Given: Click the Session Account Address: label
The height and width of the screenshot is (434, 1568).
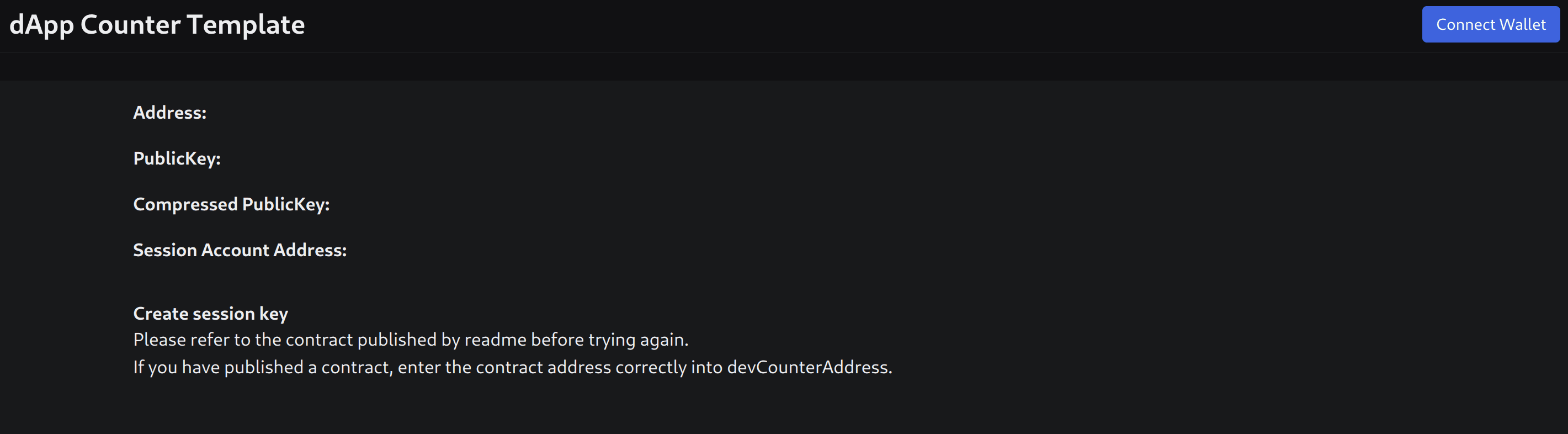Looking at the screenshot, I should 240,250.
